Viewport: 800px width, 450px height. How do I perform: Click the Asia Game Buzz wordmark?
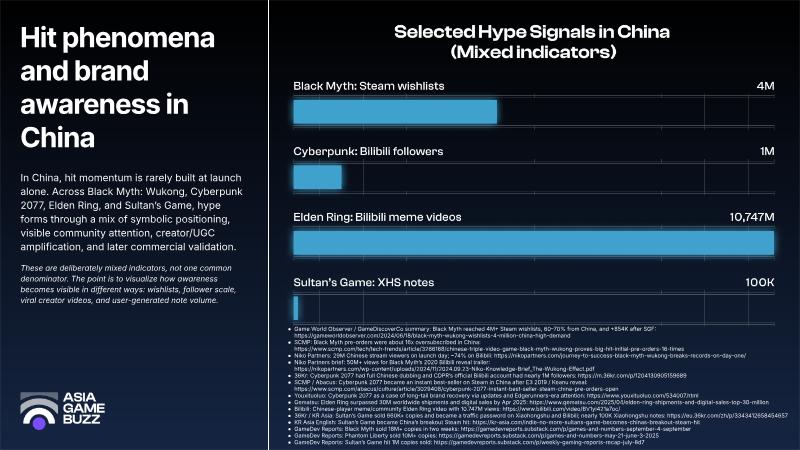click(x=84, y=408)
